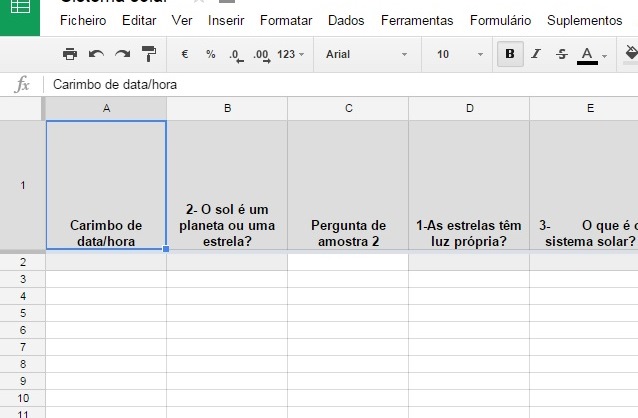Format cell as percent
This screenshot has width=638, height=418.
[210, 54]
